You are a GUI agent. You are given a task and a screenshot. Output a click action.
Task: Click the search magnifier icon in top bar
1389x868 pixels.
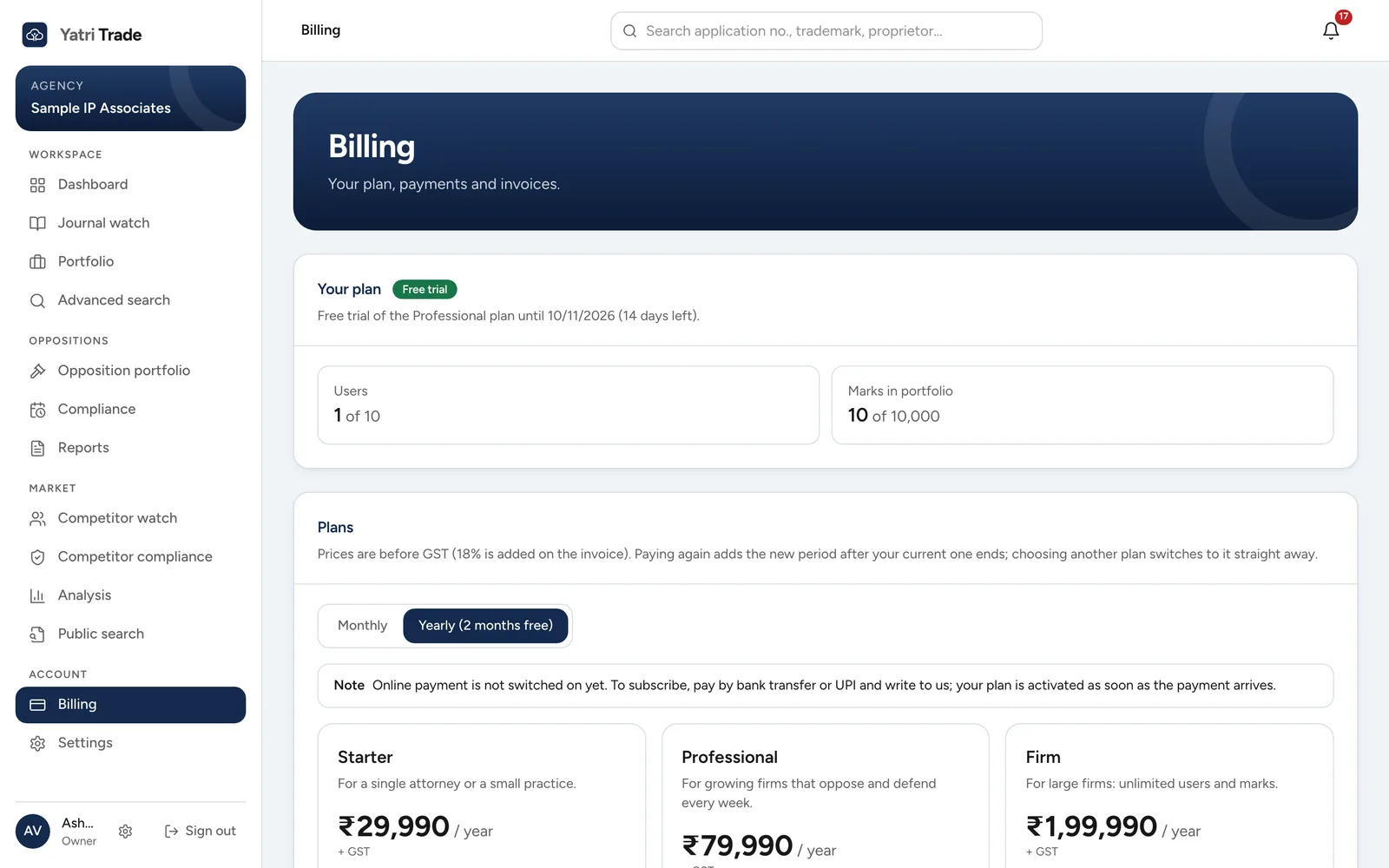click(630, 31)
